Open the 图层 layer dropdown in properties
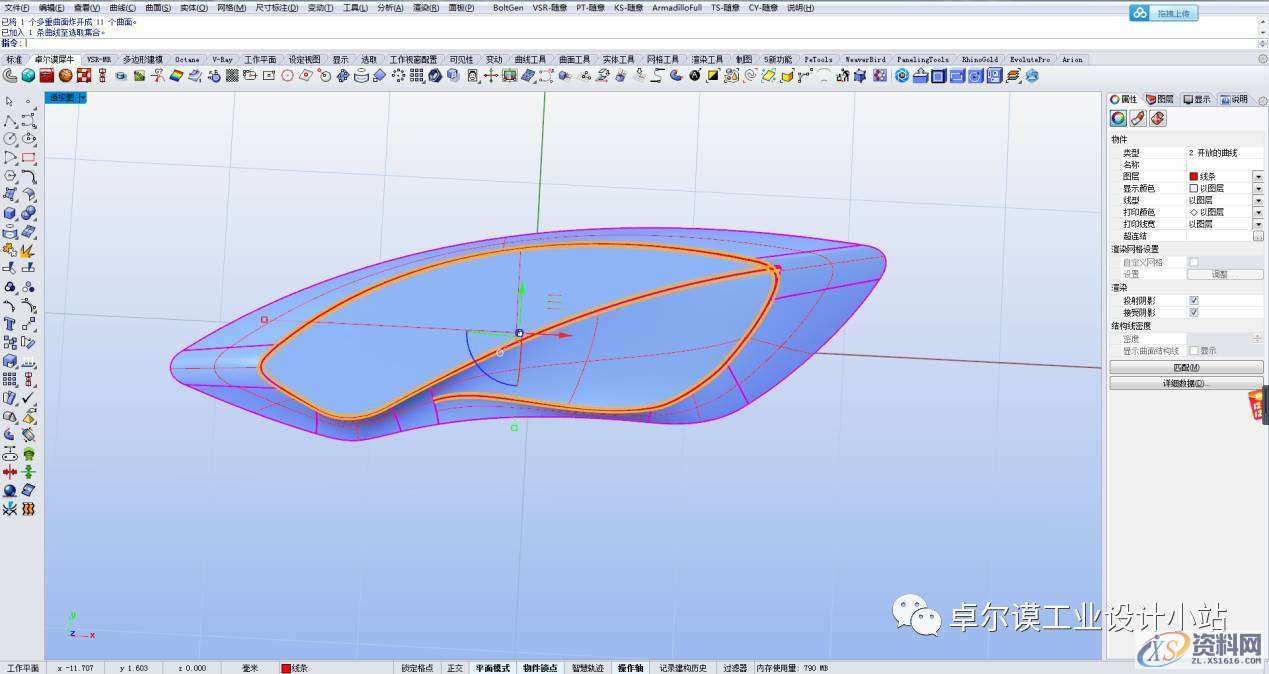The height and width of the screenshot is (674, 1269). click(x=1258, y=176)
